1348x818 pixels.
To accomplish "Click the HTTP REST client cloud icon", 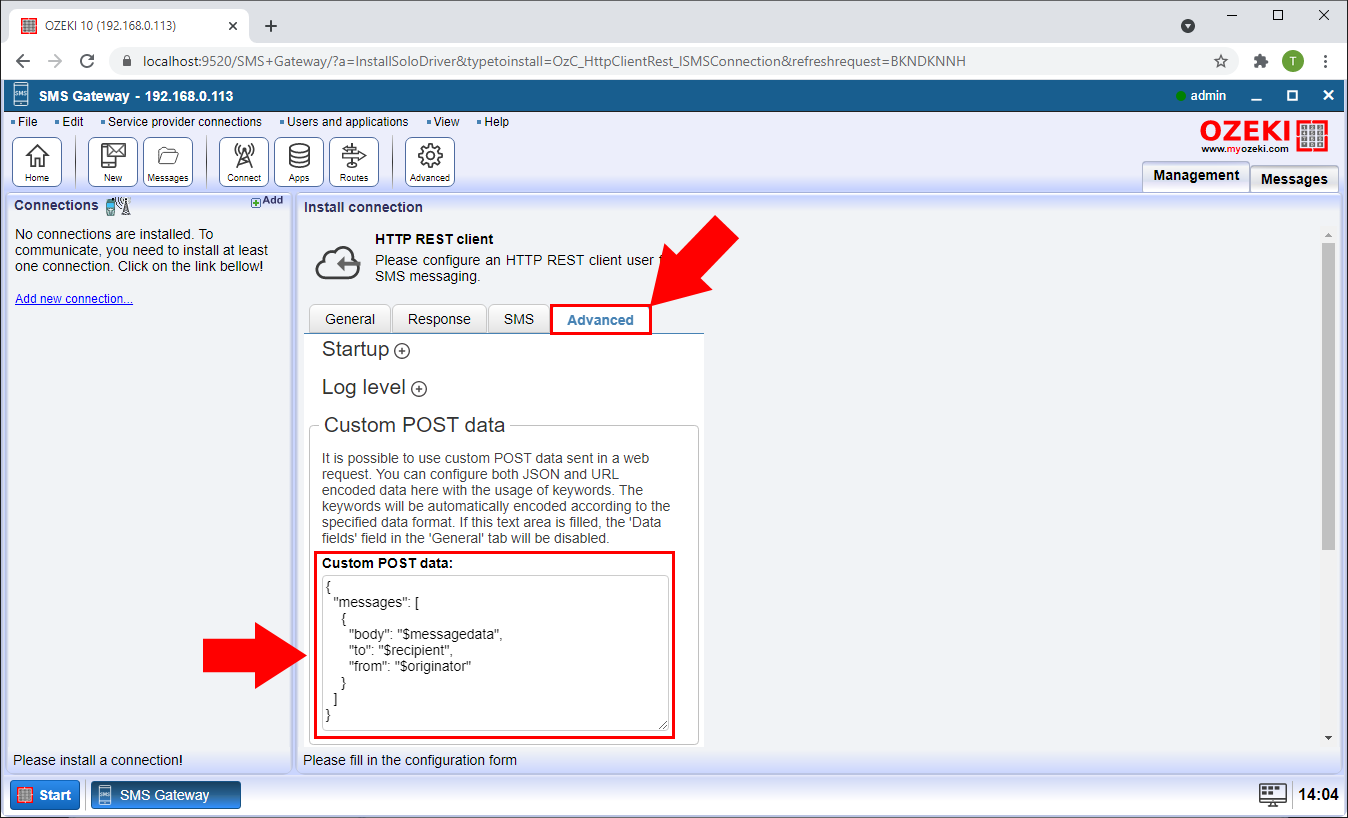I will tap(338, 262).
